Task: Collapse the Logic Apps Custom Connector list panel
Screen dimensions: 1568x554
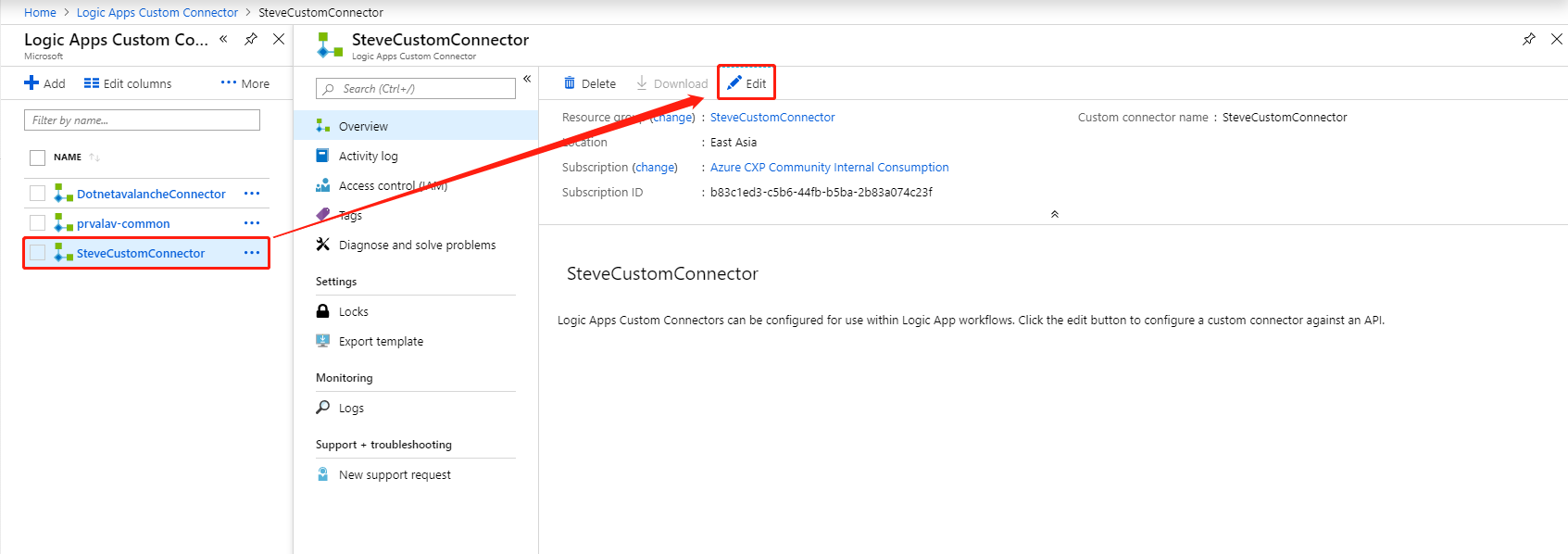Action: [x=223, y=39]
